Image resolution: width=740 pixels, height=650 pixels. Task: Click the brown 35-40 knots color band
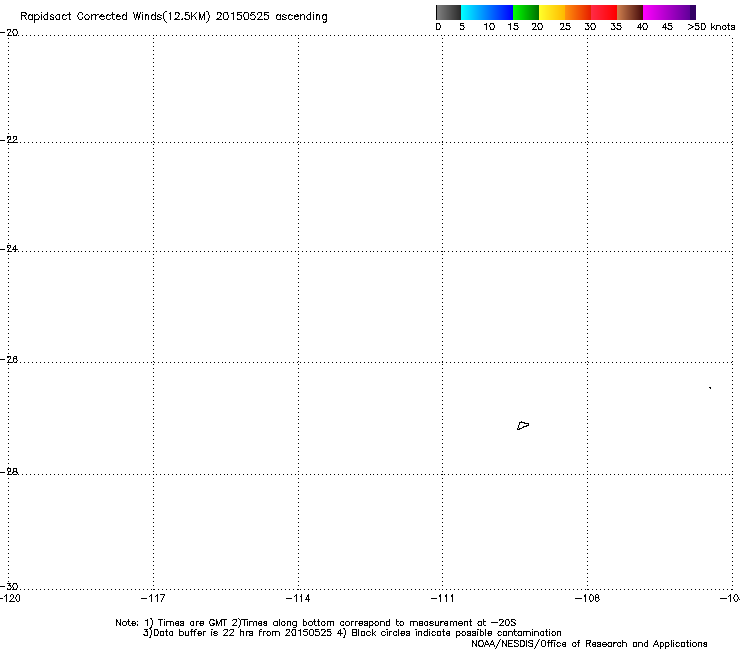coord(630,12)
